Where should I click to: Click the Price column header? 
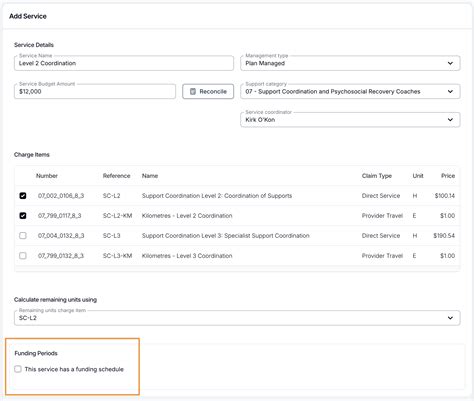click(x=448, y=176)
